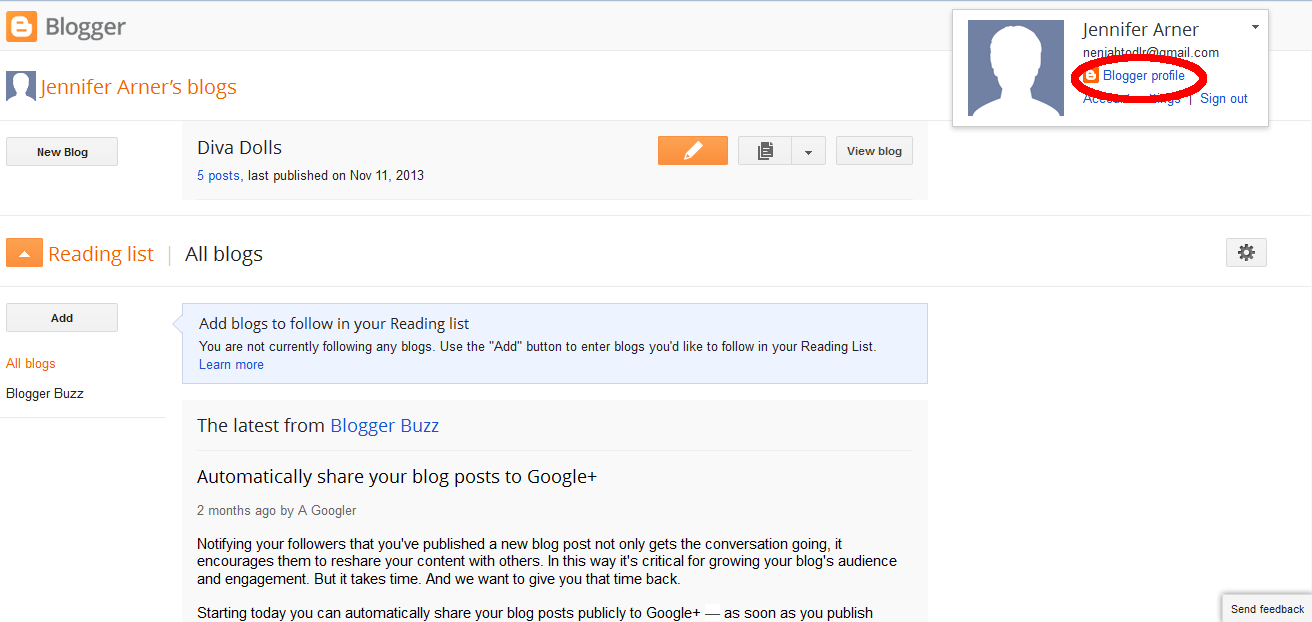Click the small Blogger icon beside Blogger profile
The height and width of the screenshot is (622, 1312).
[x=1091, y=76]
